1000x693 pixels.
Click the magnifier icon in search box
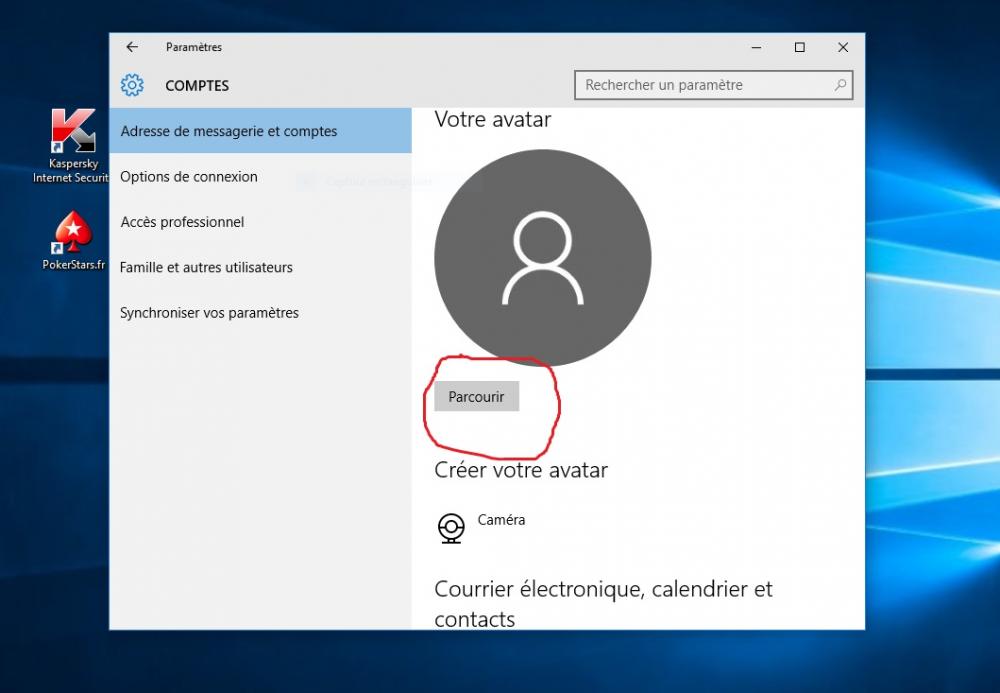841,85
